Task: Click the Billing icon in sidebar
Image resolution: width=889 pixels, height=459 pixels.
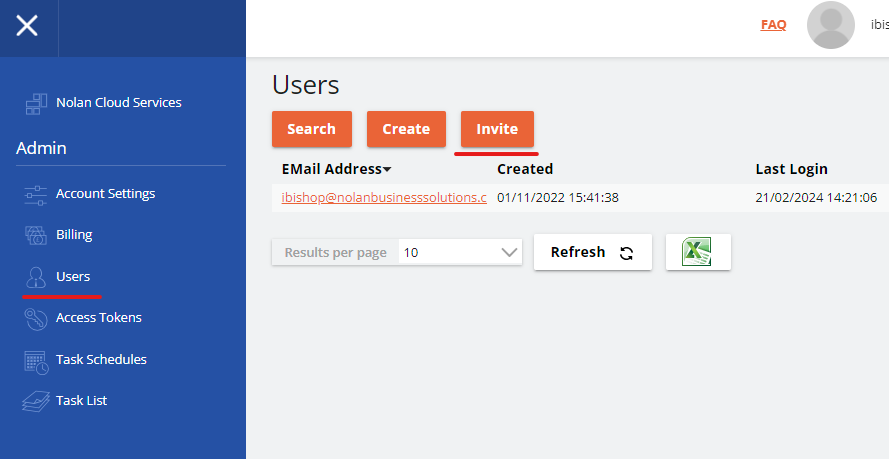Action: click(x=36, y=235)
